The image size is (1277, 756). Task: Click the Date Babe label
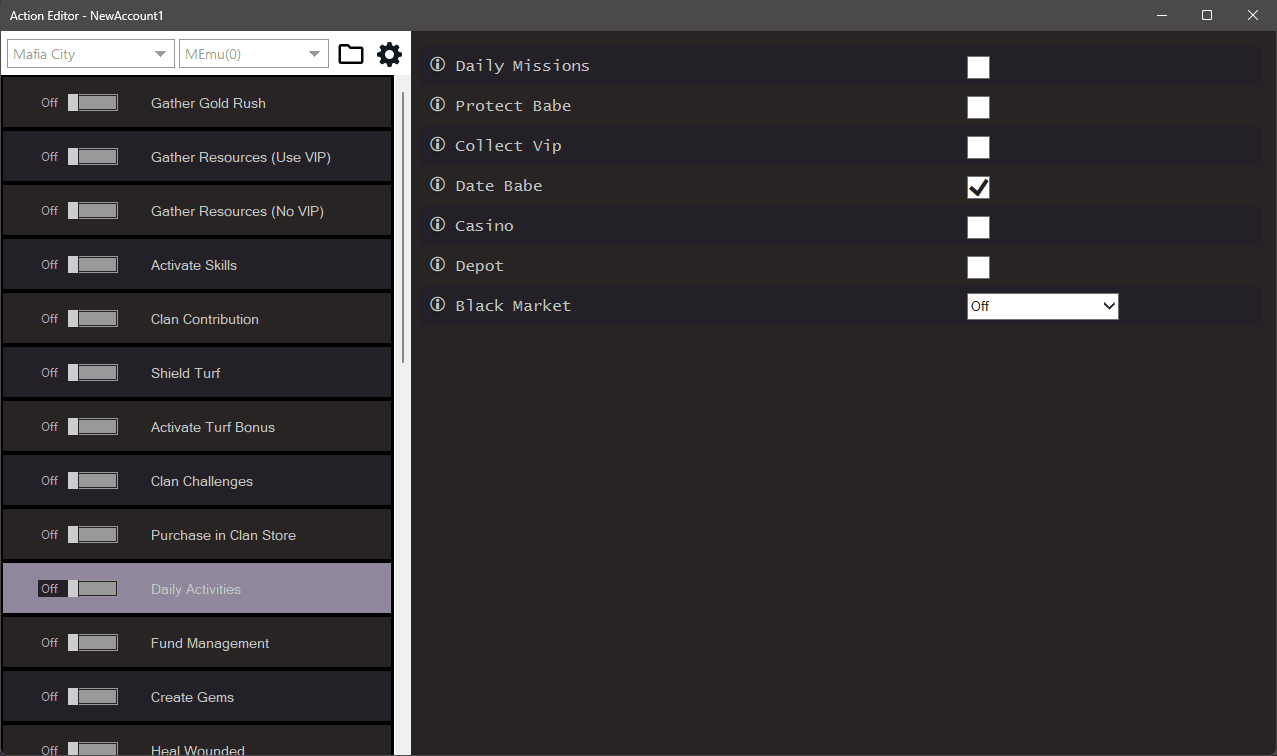coord(499,186)
